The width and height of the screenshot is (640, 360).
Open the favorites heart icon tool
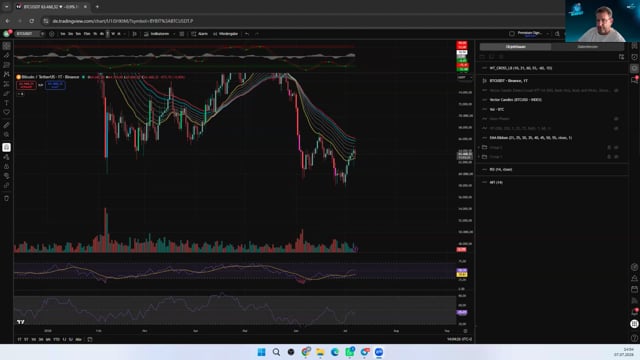(x=7, y=112)
